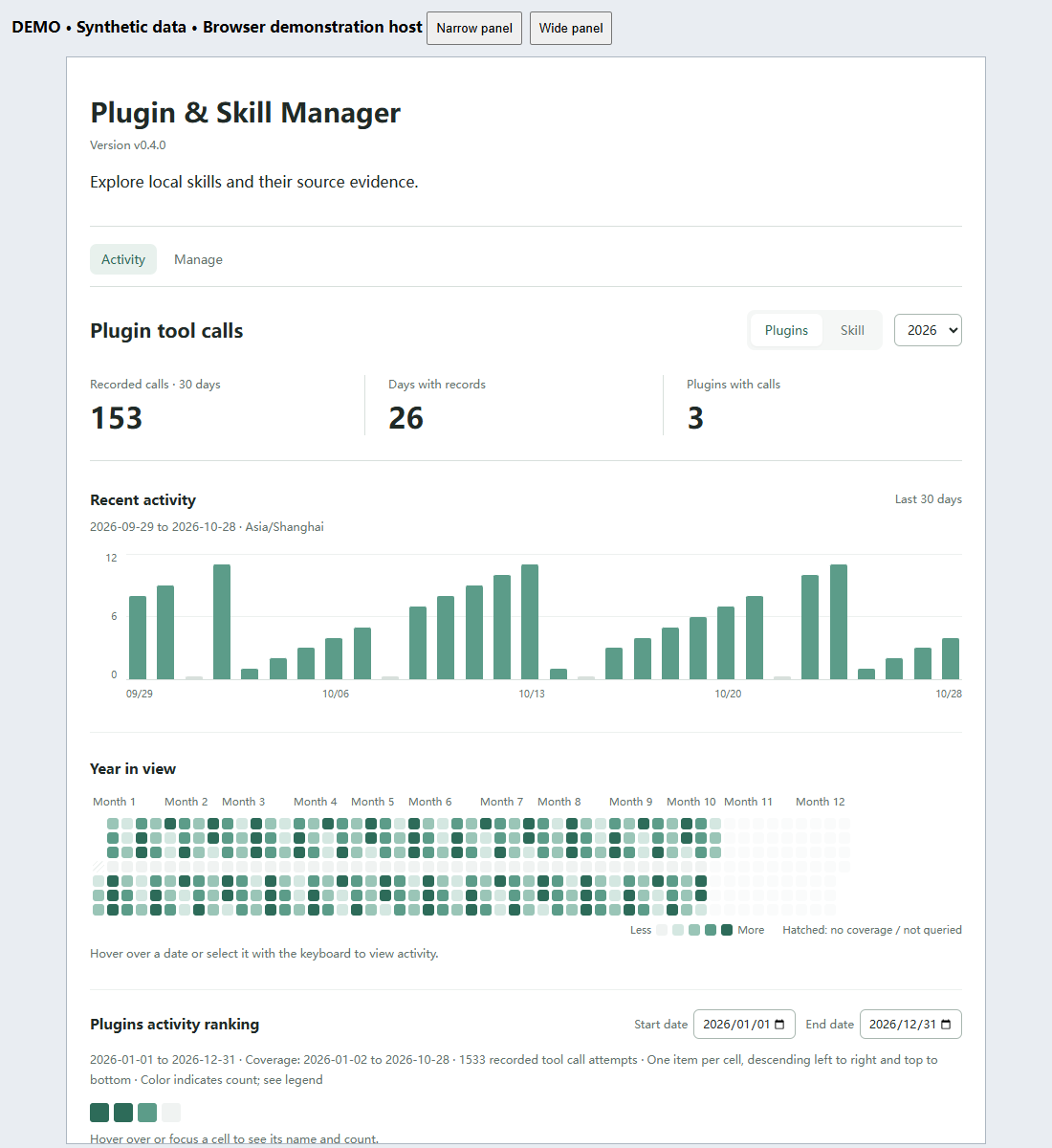Click the days with records value 26
This screenshot has height=1148, width=1052.
[406, 418]
